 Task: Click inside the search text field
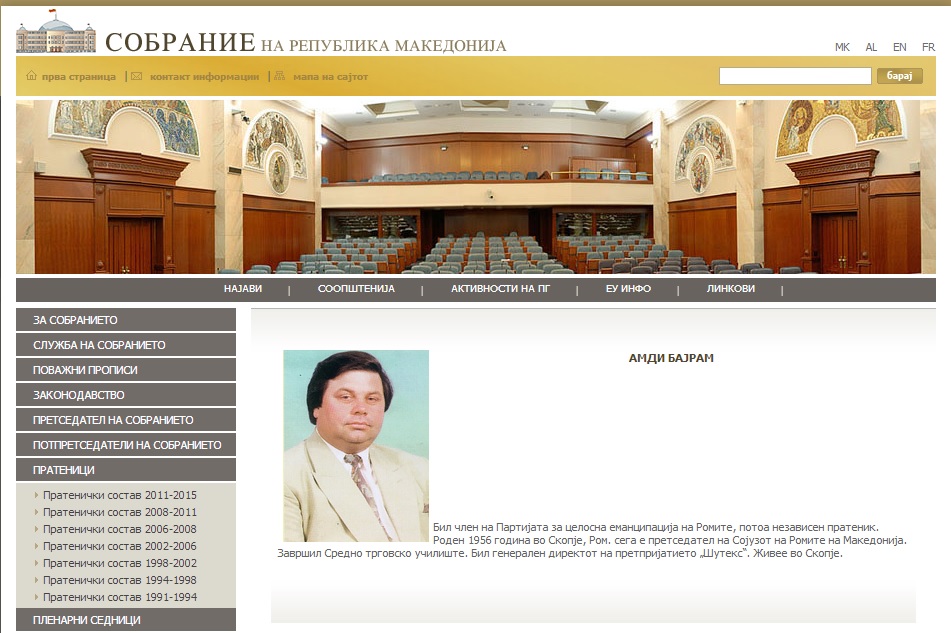tap(795, 76)
